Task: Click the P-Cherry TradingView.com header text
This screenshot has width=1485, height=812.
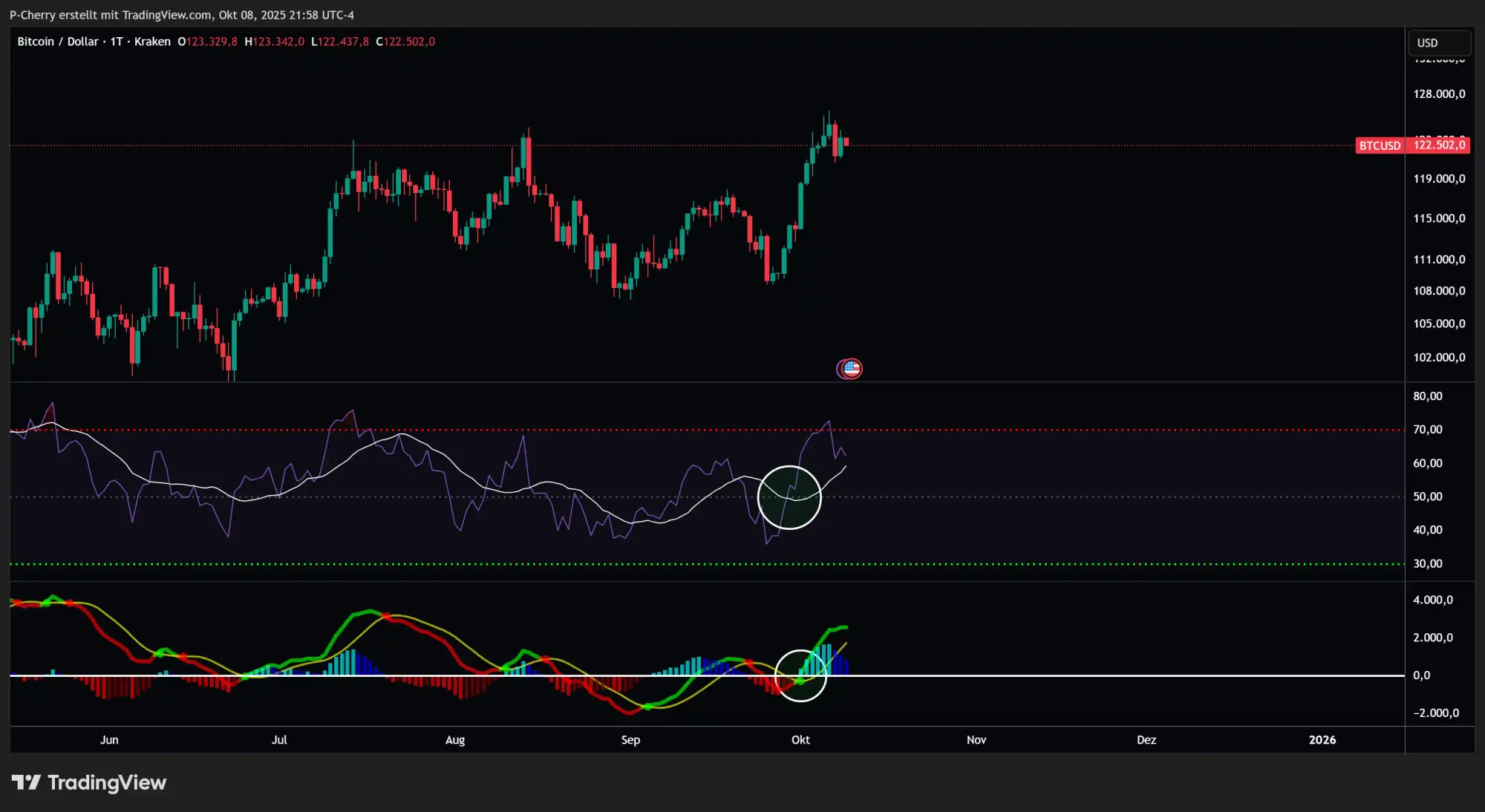Action: 181,15
